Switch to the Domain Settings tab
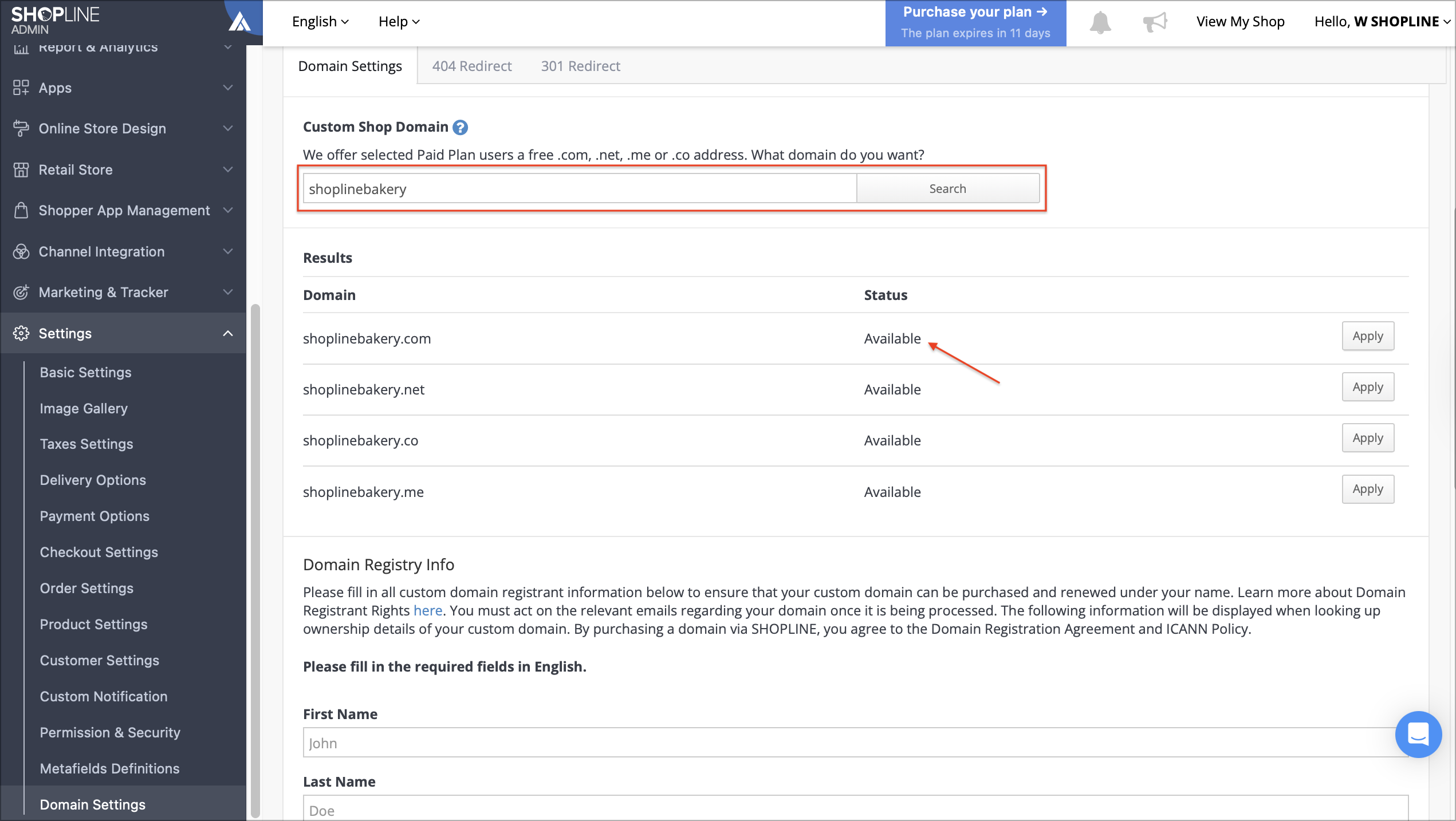Viewport: 1456px width, 821px height. tap(350, 66)
